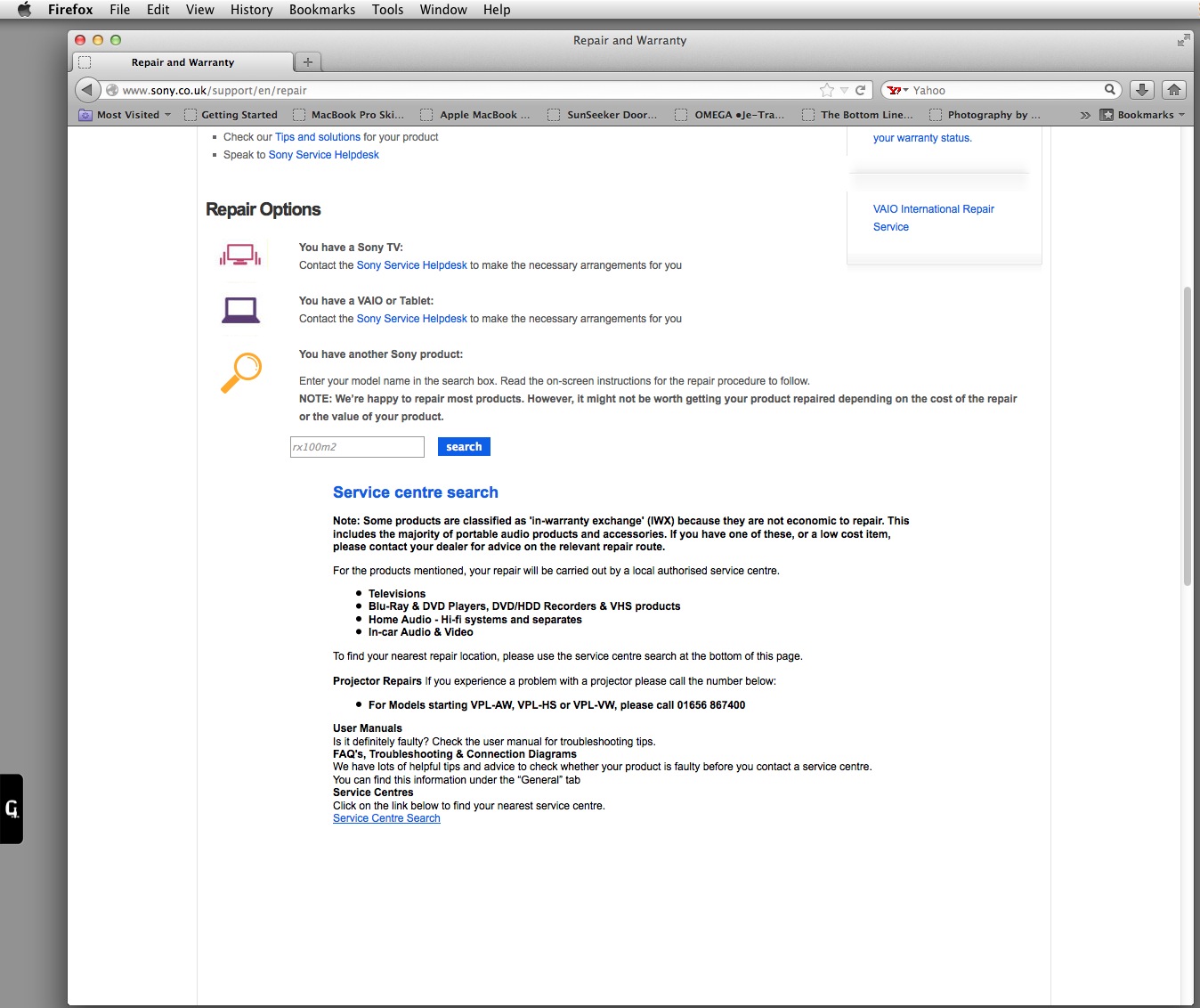1200x1008 pixels.
Task: Enter full screen with the window's corner arrows
Action: click(x=1183, y=40)
